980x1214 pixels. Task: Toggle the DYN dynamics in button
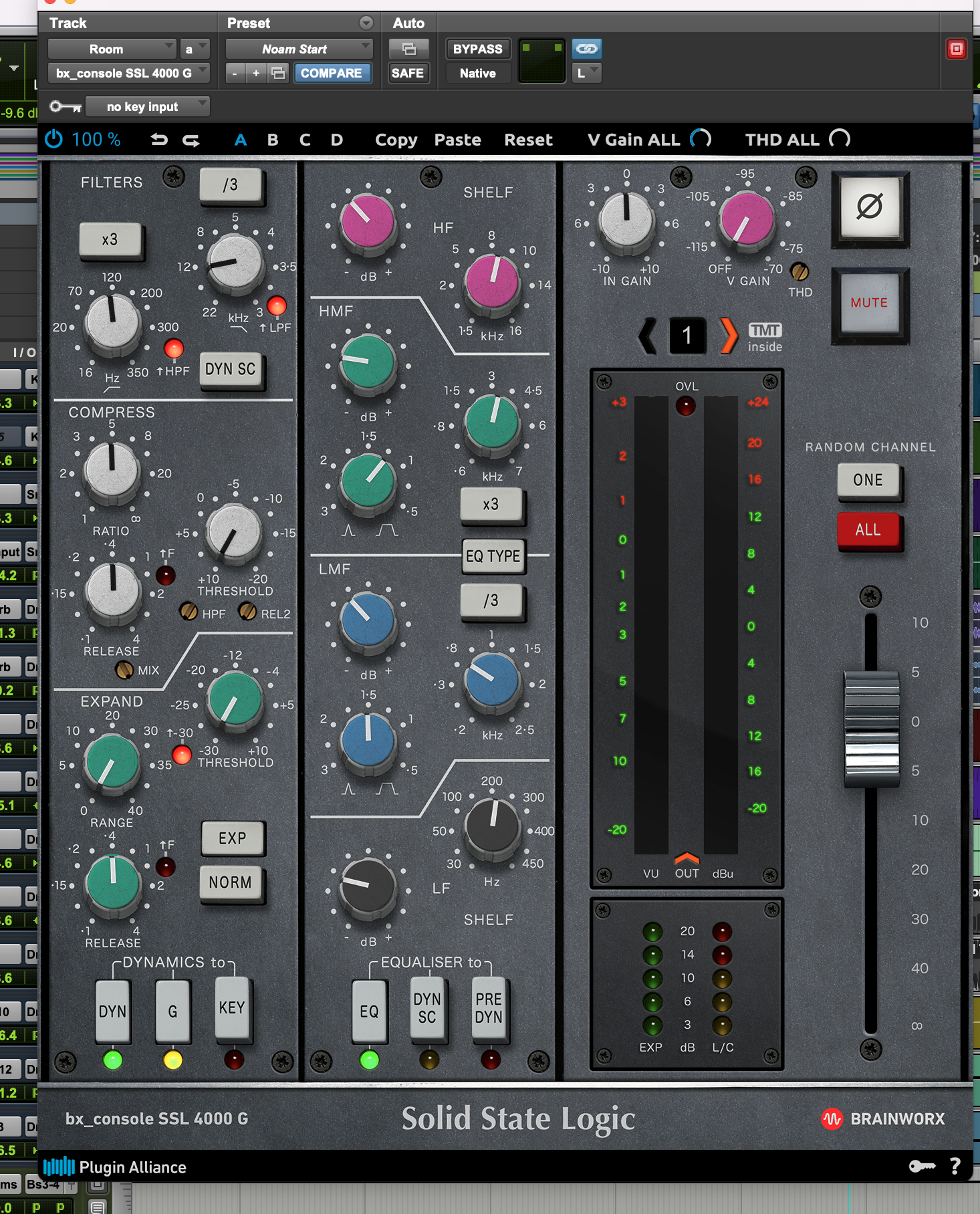112,1011
